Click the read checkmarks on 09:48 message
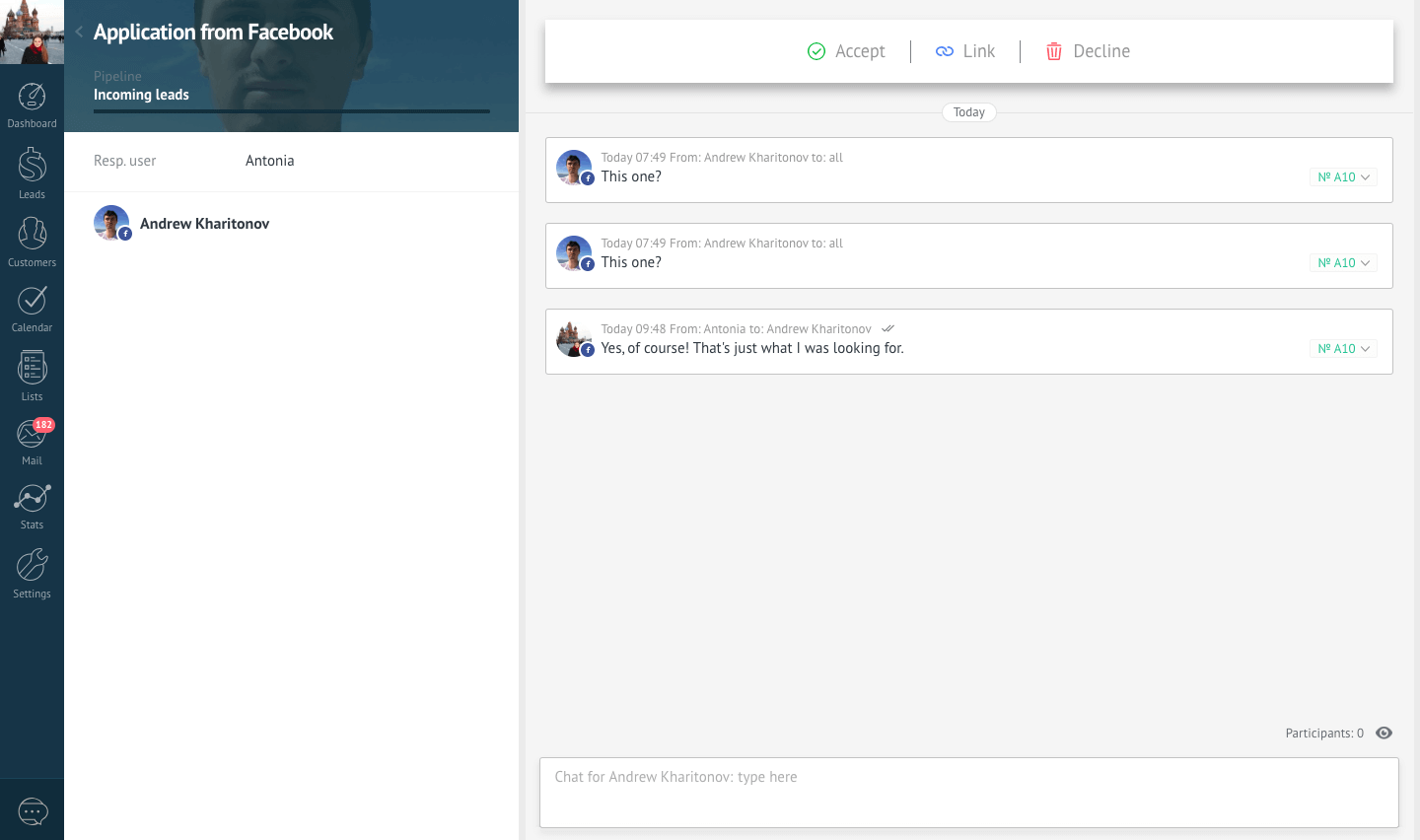 tap(888, 328)
